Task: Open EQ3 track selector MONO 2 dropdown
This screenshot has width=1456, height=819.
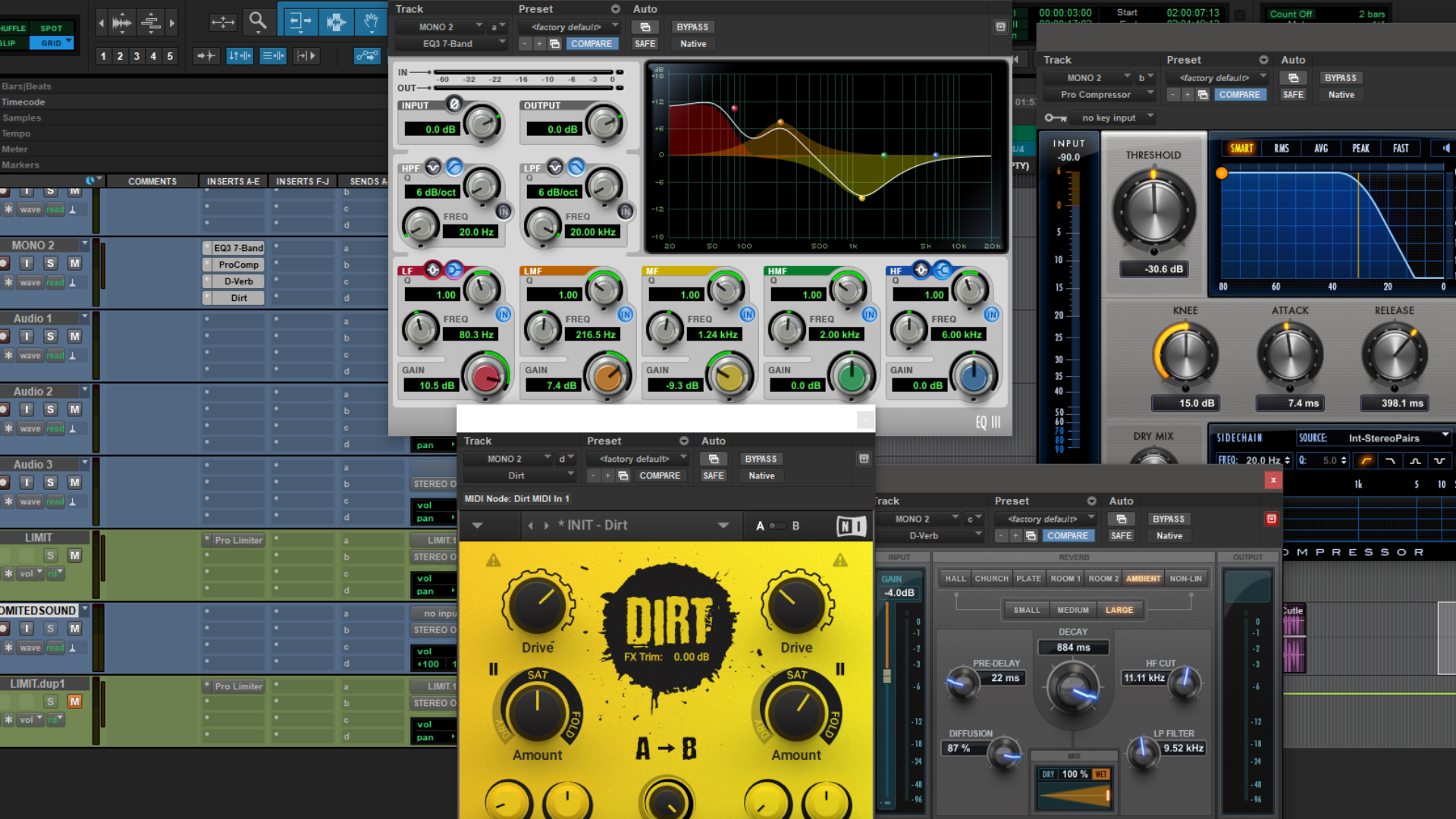Action: (439, 27)
